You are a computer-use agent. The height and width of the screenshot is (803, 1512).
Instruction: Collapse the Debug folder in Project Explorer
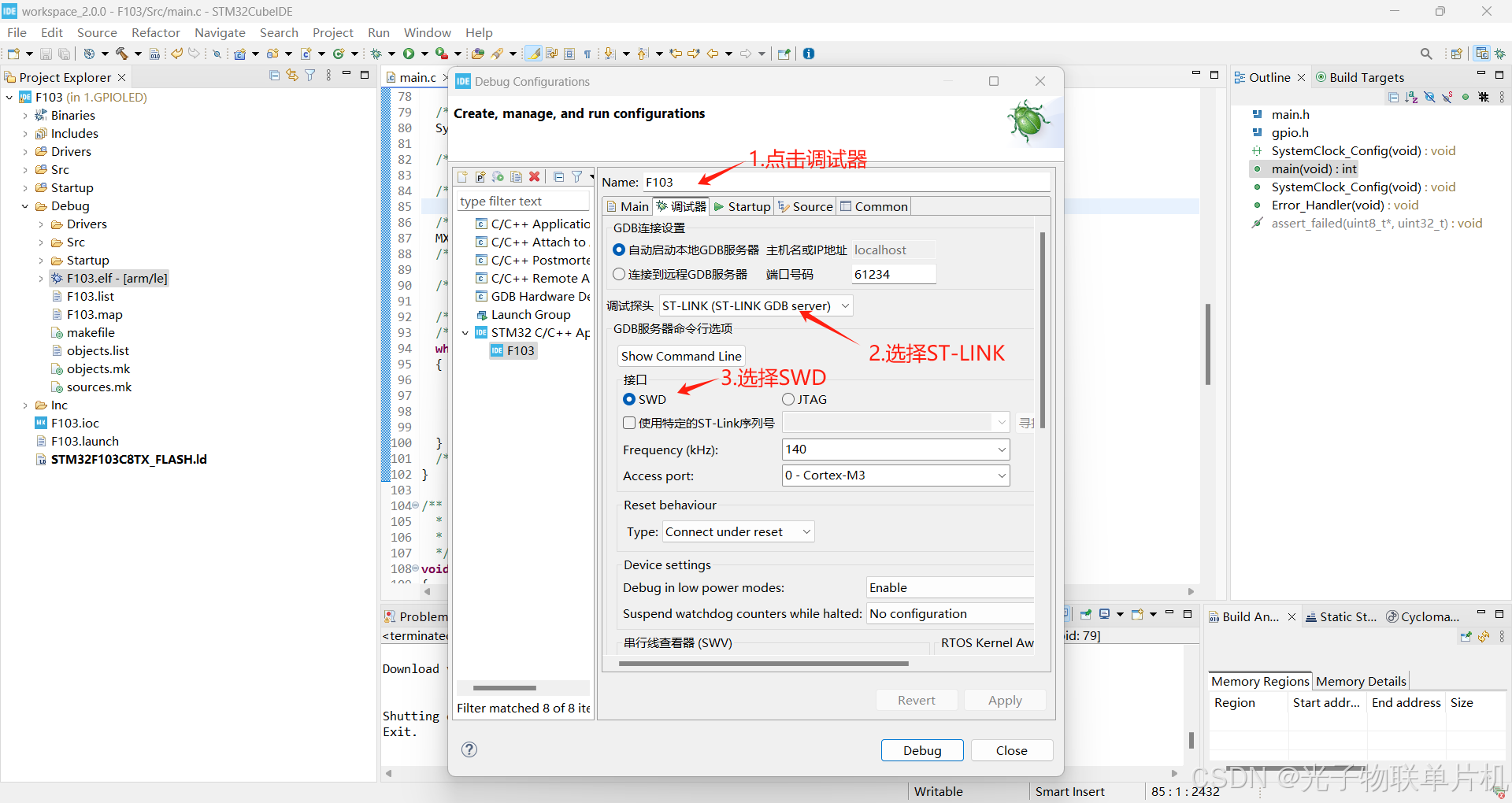(25, 206)
